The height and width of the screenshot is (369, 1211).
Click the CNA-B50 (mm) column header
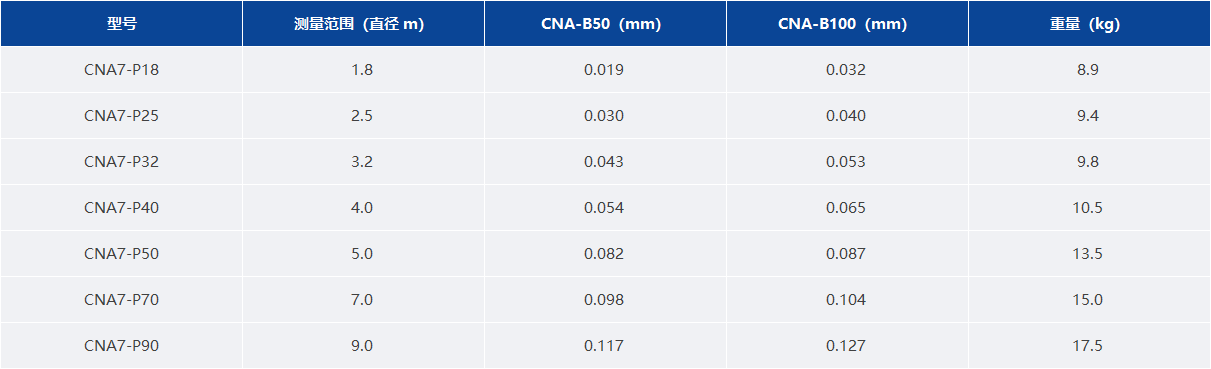(x=604, y=24)
